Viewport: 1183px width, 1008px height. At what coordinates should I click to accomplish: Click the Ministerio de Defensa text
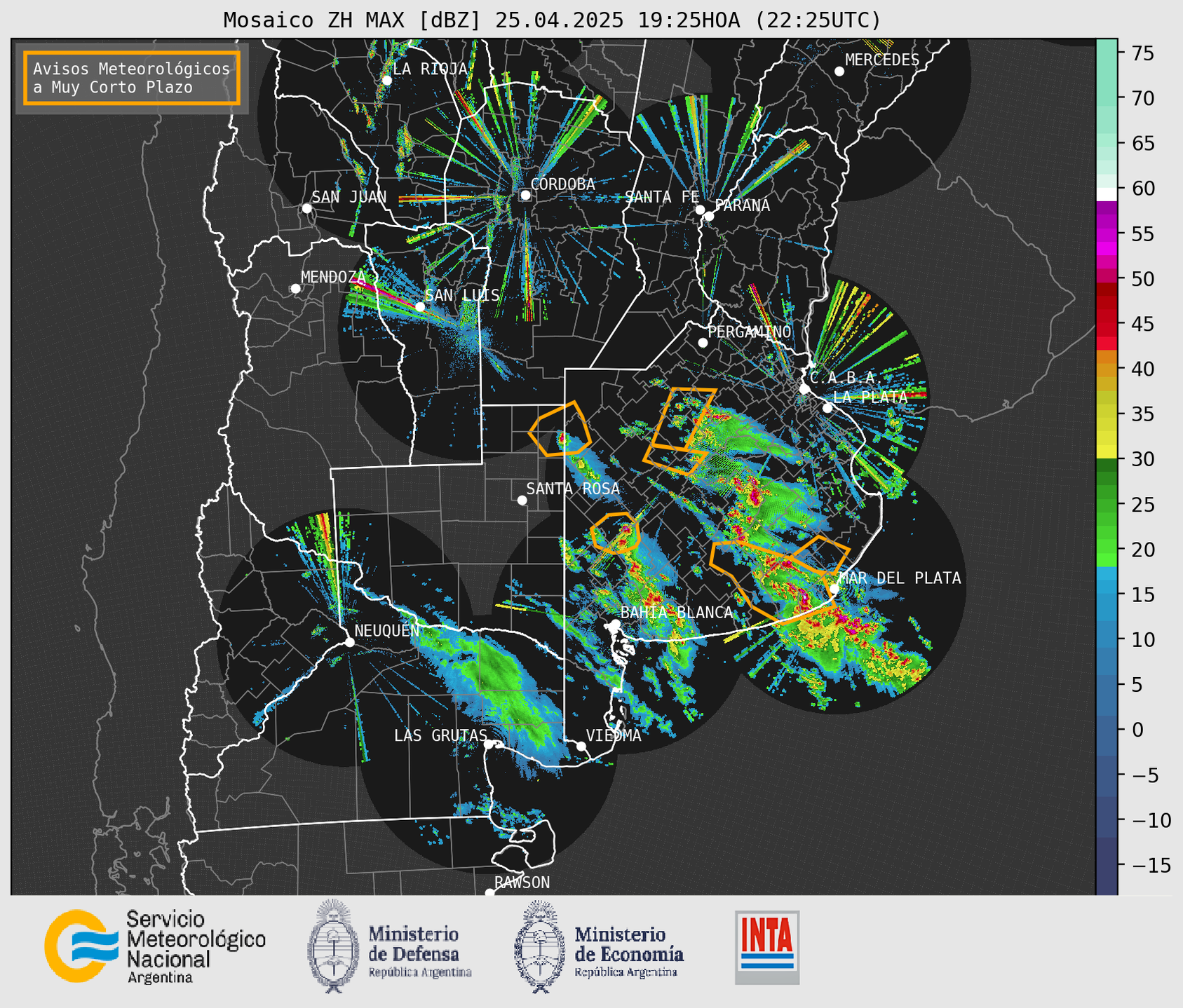(419, 953)
